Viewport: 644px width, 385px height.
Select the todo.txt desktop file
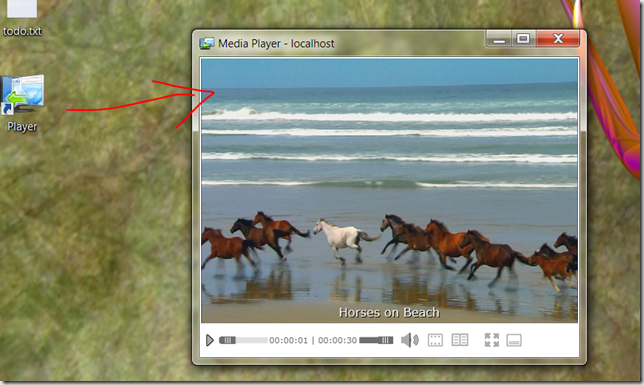(x=22, y=19)
